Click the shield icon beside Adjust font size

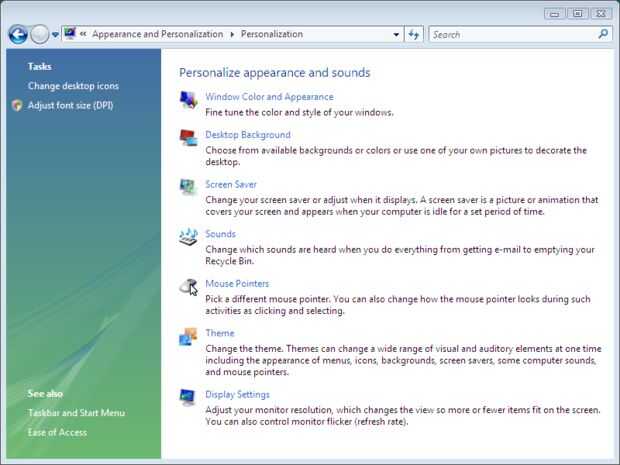point(17,105)
